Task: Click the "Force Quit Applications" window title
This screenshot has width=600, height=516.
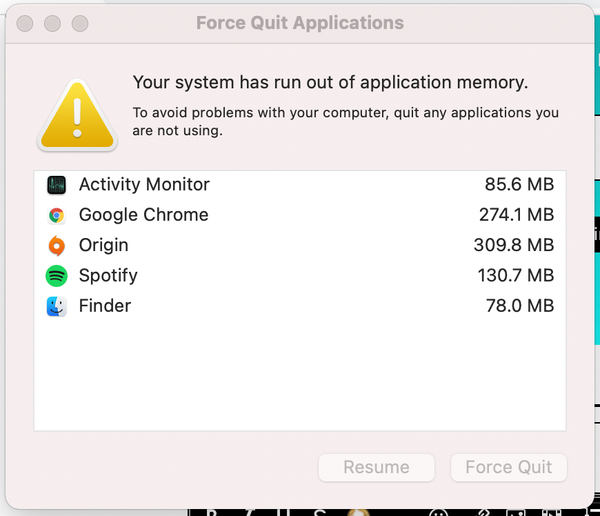Action: tap(300, 23)
